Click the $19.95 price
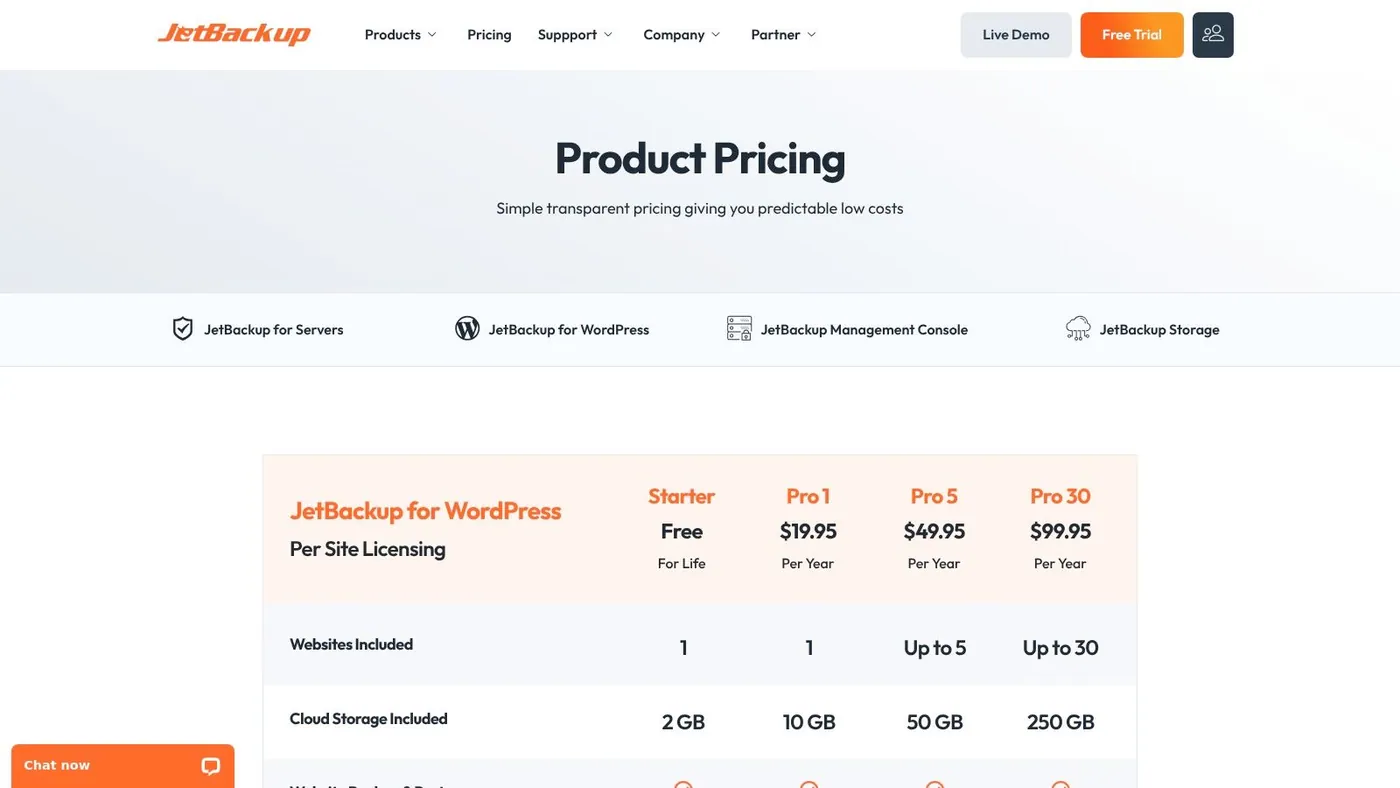 [x=808, y=531]
